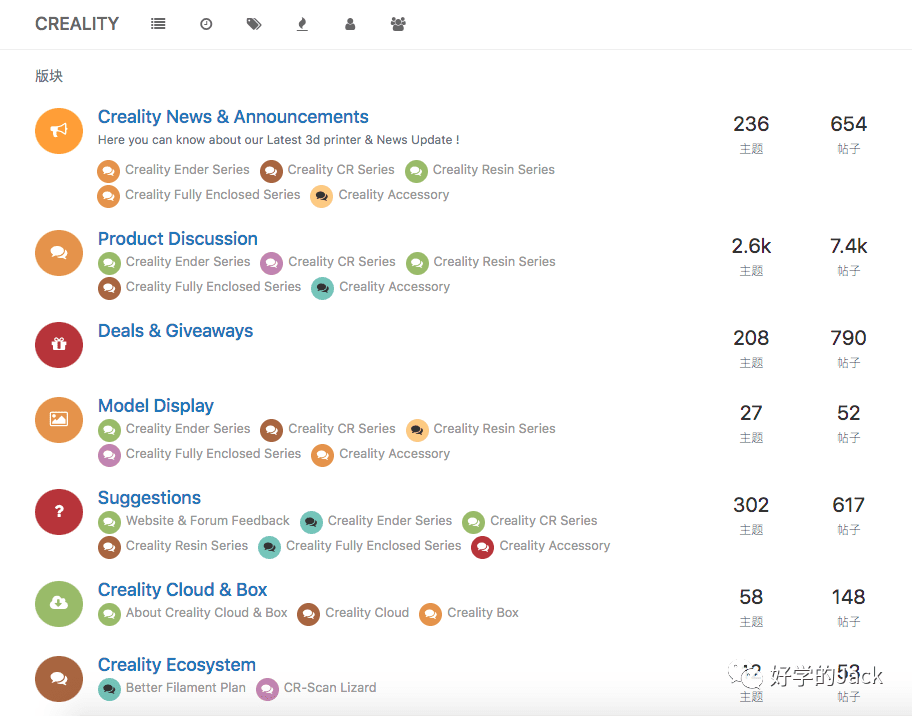Click the Model Display picture icon
The image size is (912, 716).
click(59, 419)
